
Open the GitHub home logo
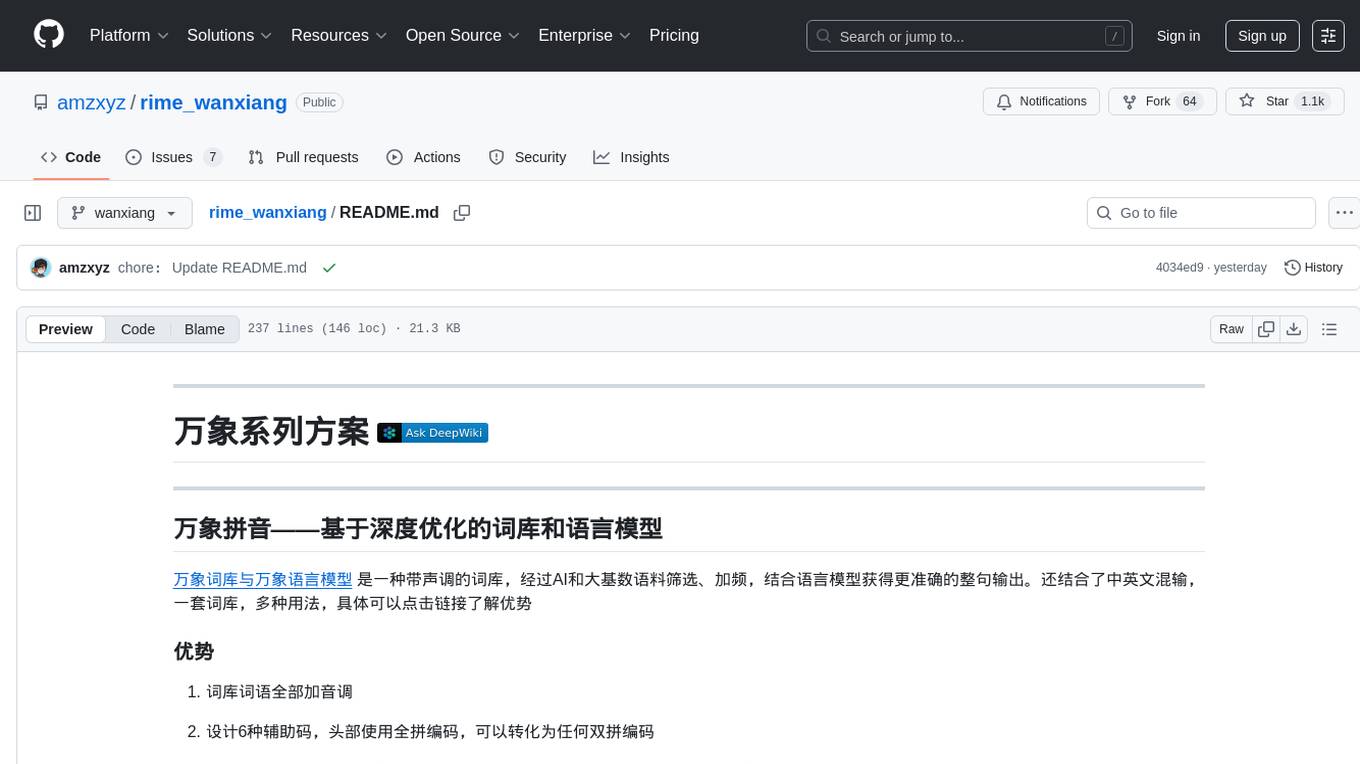point(49,35)
